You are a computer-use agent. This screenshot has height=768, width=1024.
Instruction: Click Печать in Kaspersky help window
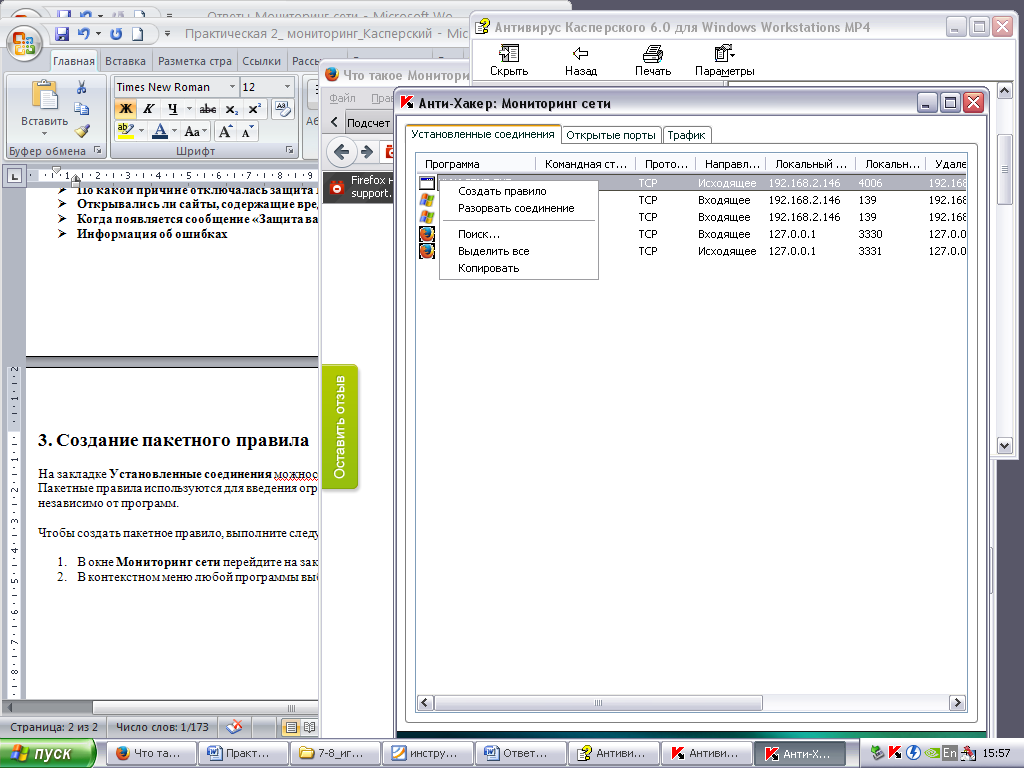[652, 61]
